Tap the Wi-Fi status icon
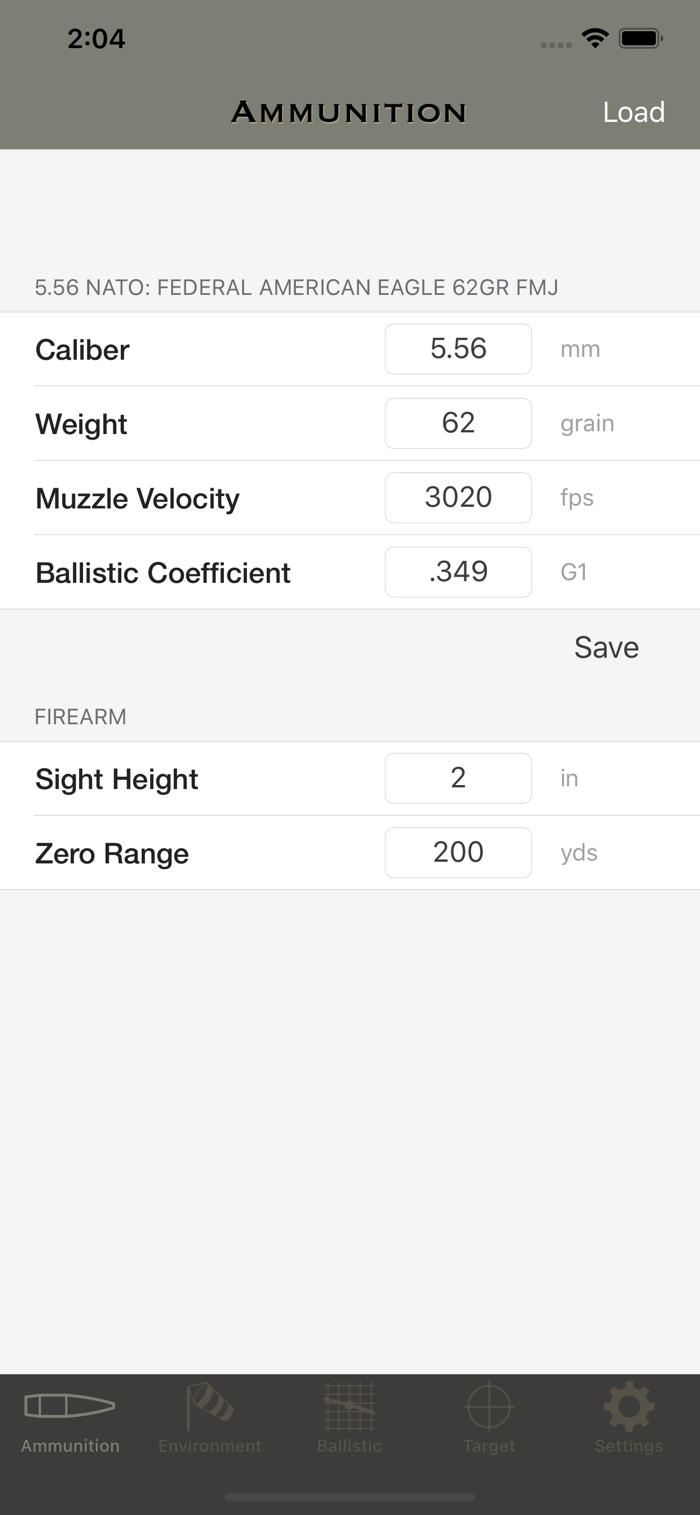700x1515 pixels. click(596, 39)
